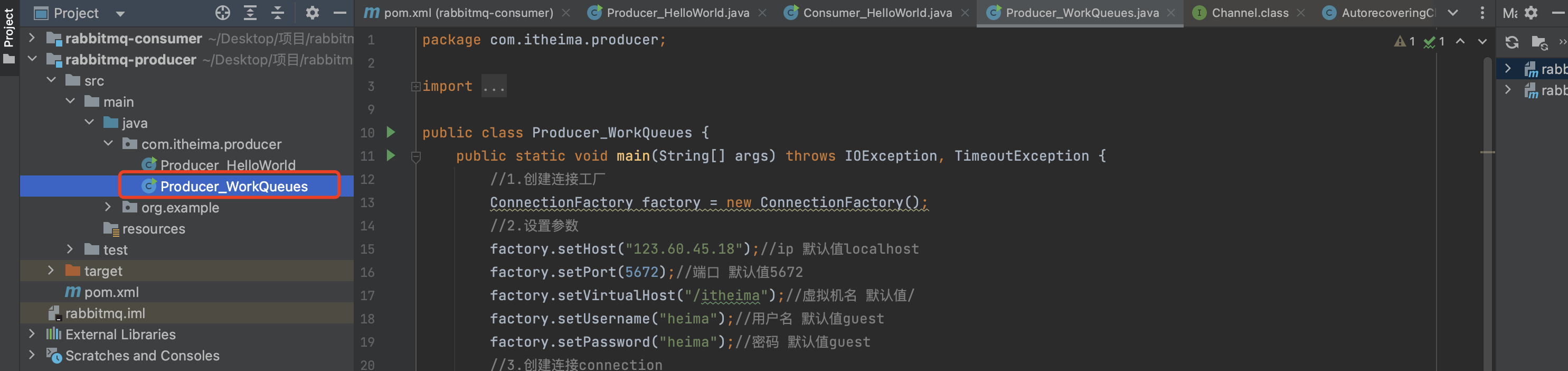Click the Maven reload projects icon
This screenshot has width=1568, height=371.
click(1512, 42)
